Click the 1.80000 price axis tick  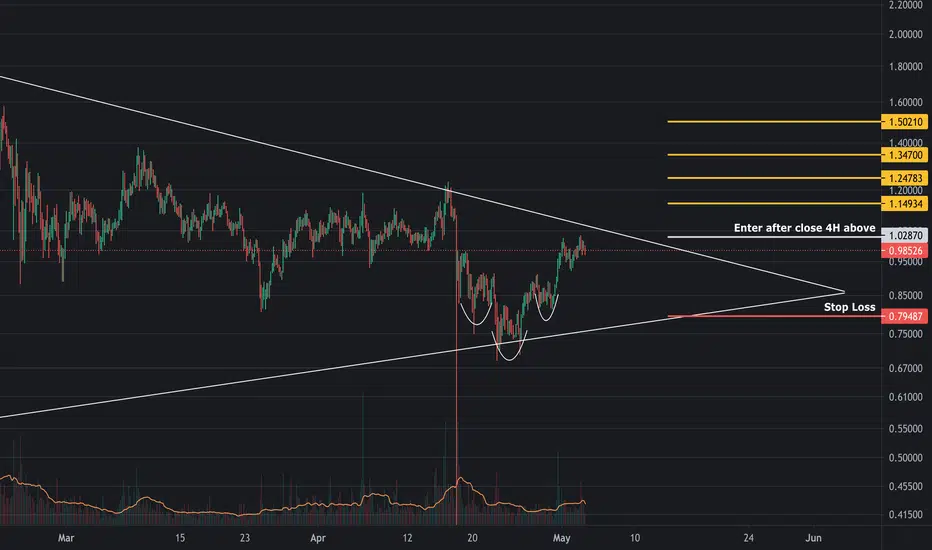coord(905,67)
